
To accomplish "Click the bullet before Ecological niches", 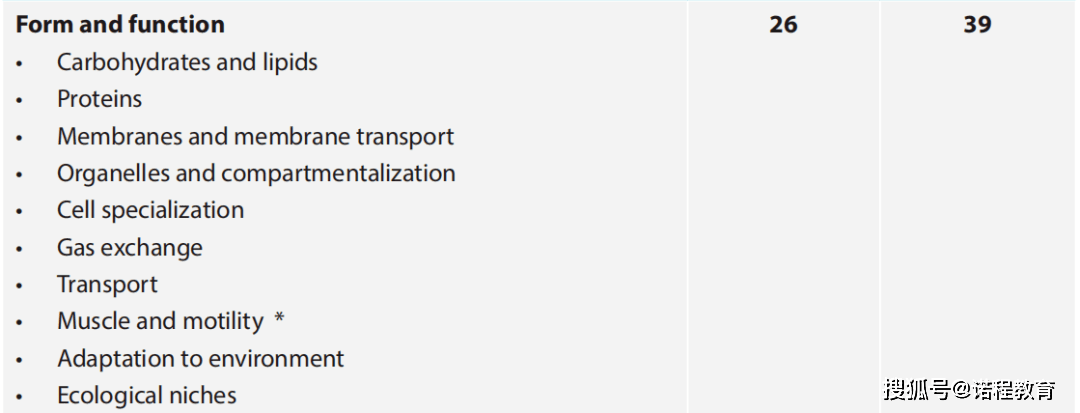I will tap(19, 398).
